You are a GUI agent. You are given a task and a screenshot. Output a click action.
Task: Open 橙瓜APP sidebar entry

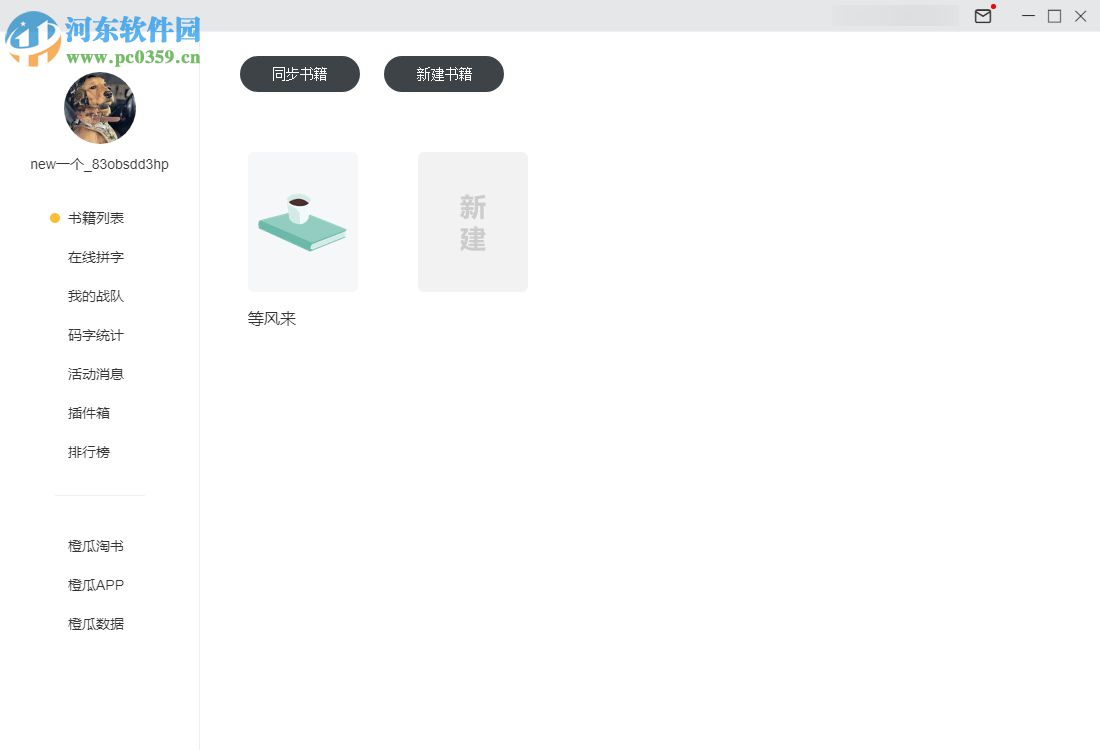tap(94, 585)
